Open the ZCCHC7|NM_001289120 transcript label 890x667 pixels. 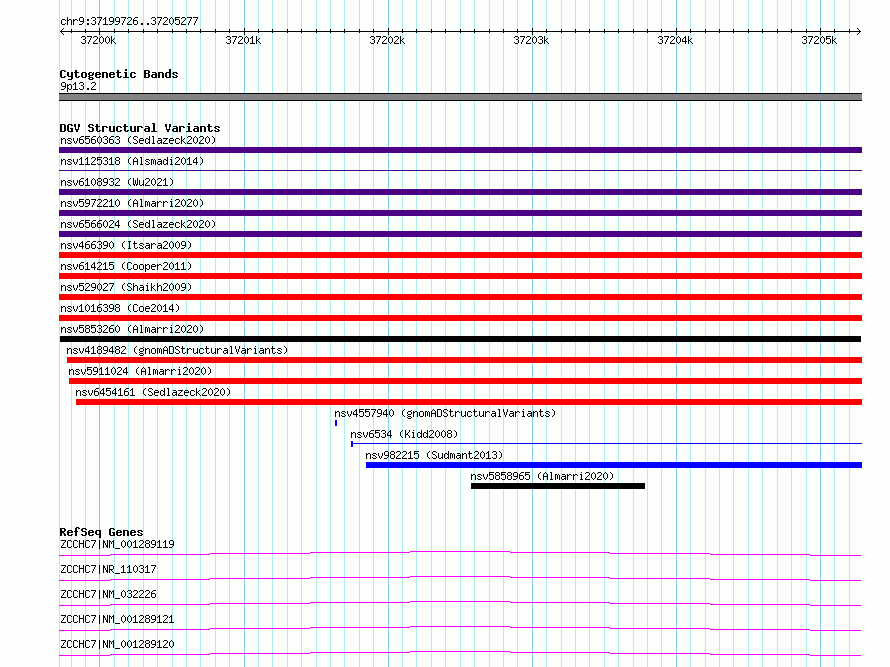coord(117,644)
